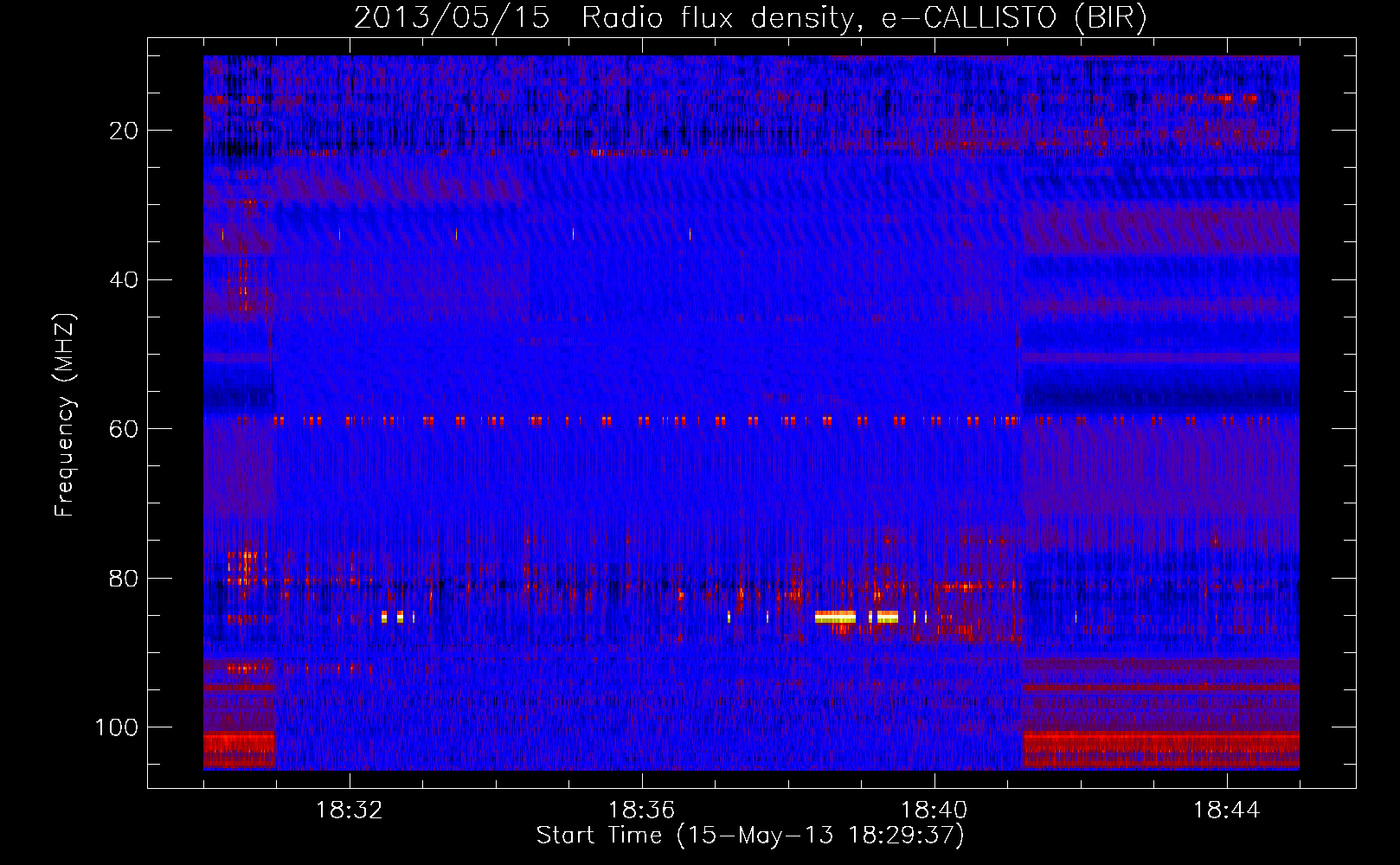
Task: Click the 80 frequency tick label
Action: point(124,579)
